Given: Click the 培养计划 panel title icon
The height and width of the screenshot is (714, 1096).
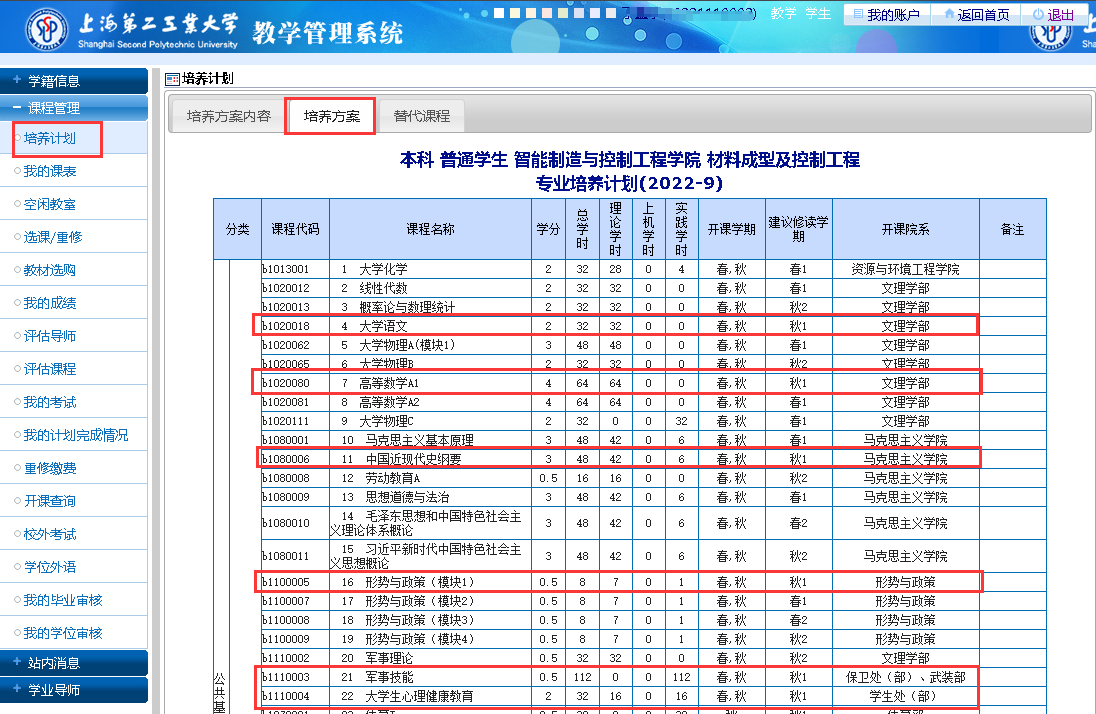Looking at the screenshot, I should click(x=172, y=79).
